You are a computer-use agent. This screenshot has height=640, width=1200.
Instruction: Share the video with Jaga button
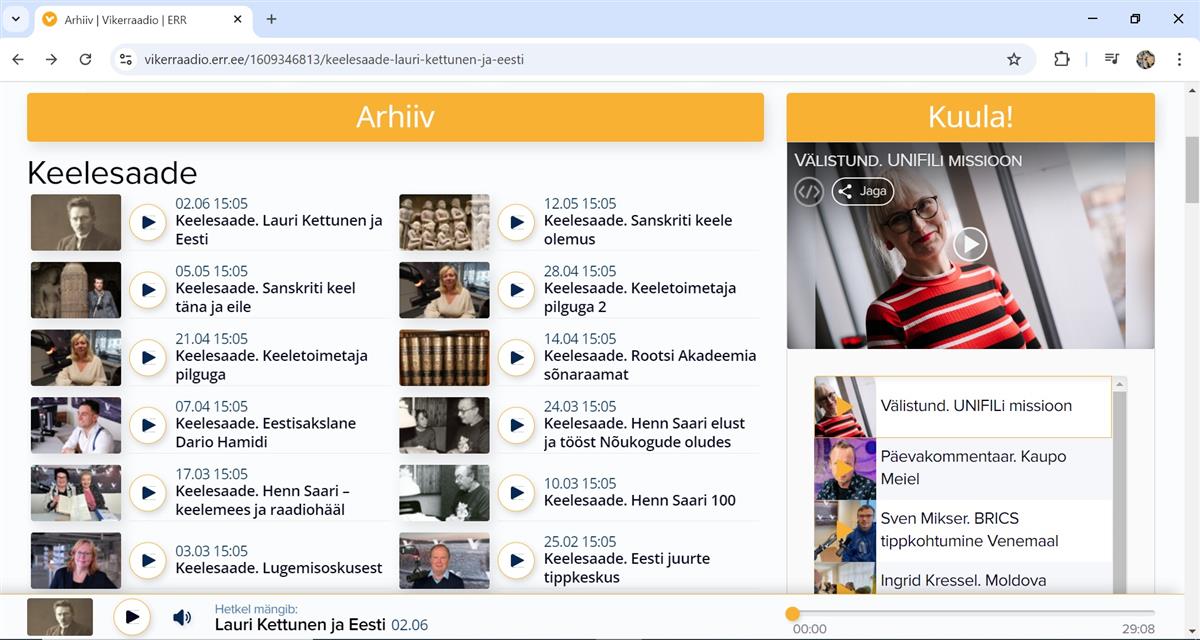point(863,191)
